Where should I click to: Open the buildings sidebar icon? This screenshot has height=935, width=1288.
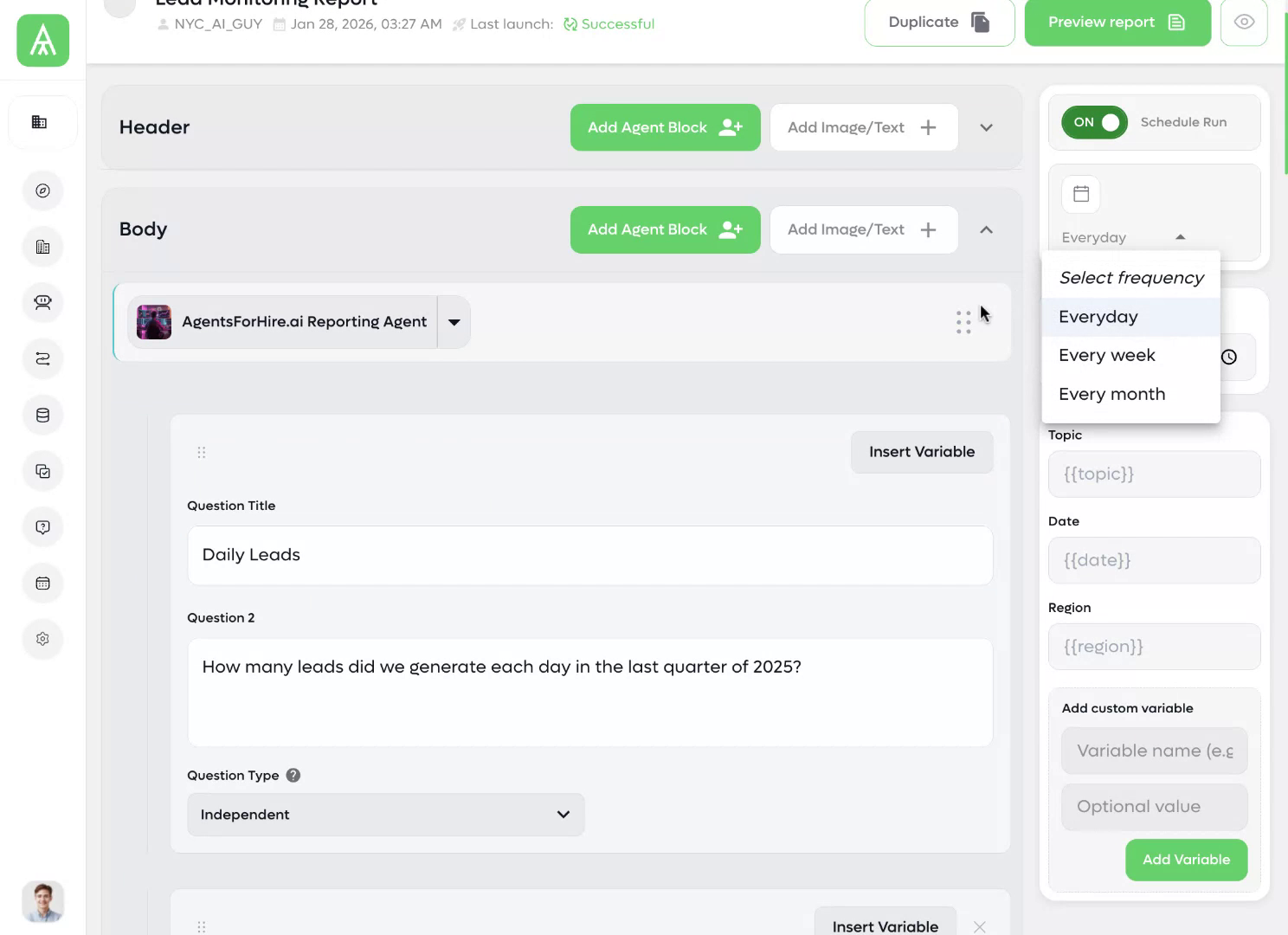click(42, 247)
